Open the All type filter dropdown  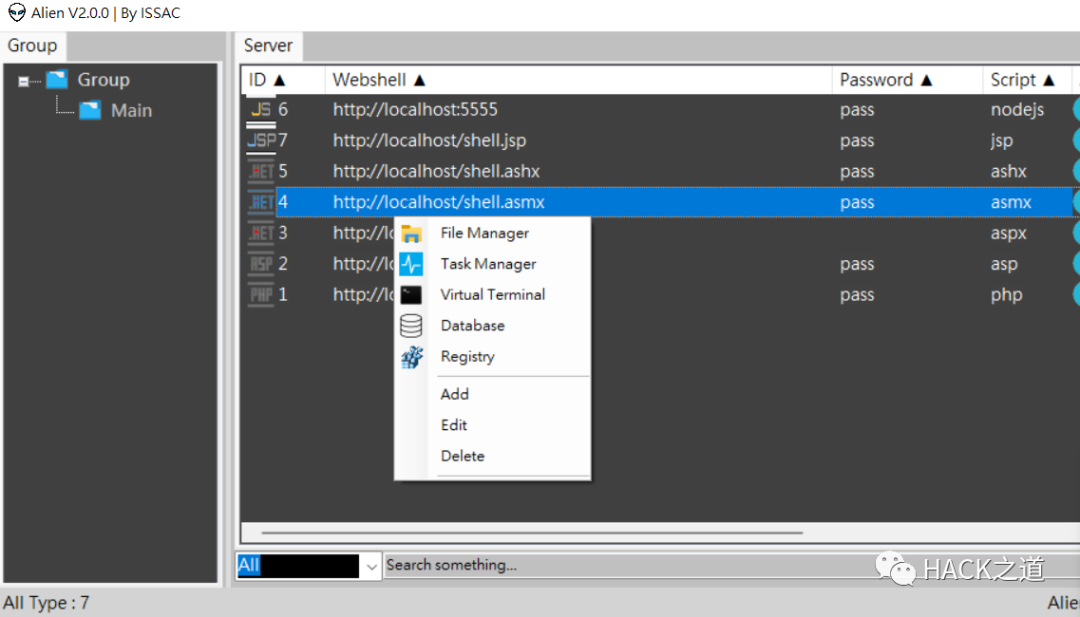[x=371, y=567]
